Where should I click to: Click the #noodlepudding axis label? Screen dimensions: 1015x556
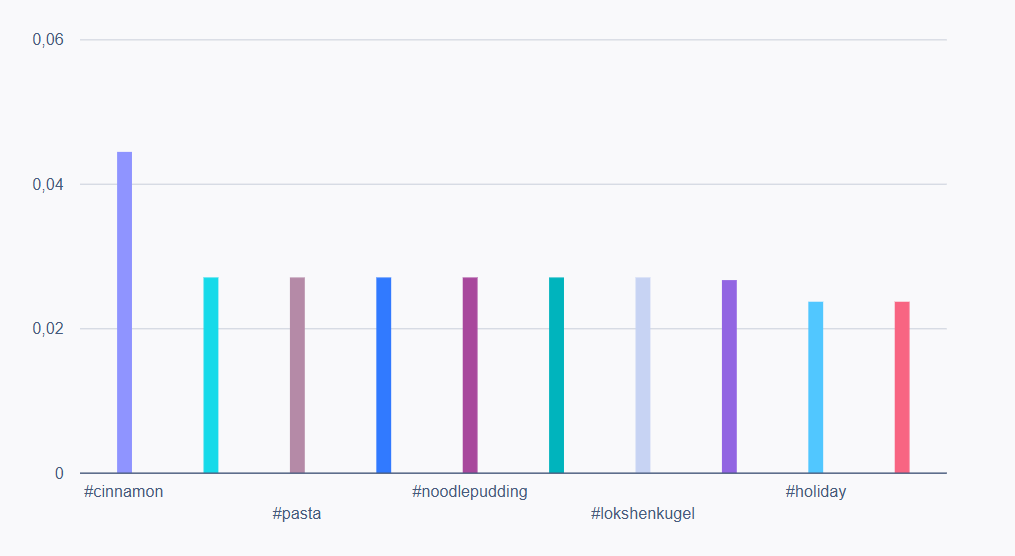pyautogui.click(x=470, y=492)
